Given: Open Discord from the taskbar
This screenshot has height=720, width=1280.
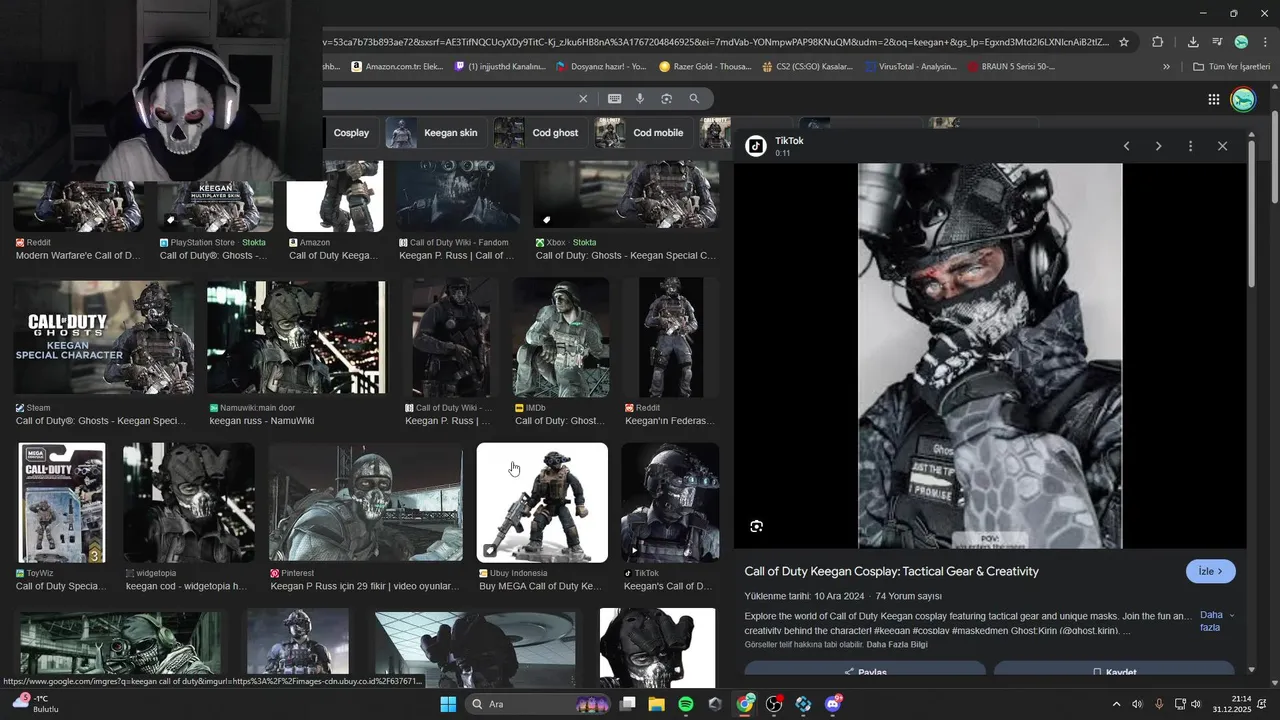Looking at the screenshot, I should pos(833,704).
